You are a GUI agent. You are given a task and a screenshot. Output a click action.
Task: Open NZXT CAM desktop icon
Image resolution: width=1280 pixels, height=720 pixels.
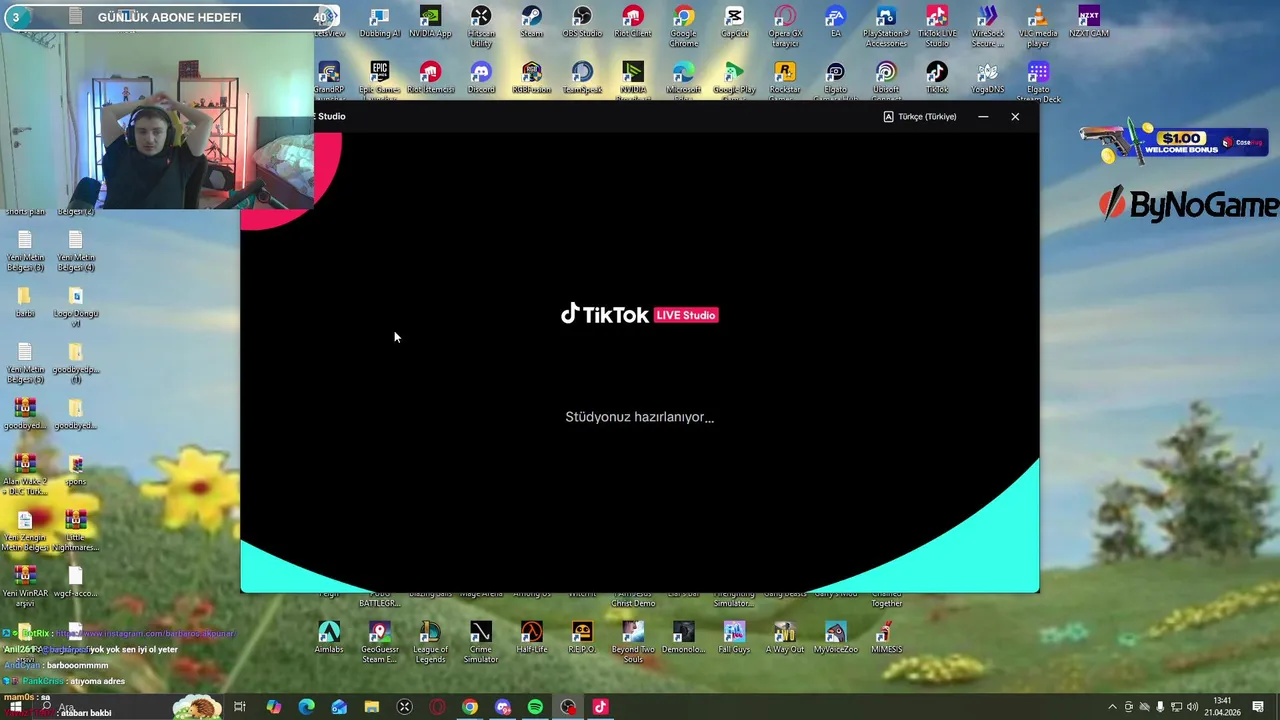click(x=1089, y=23)
